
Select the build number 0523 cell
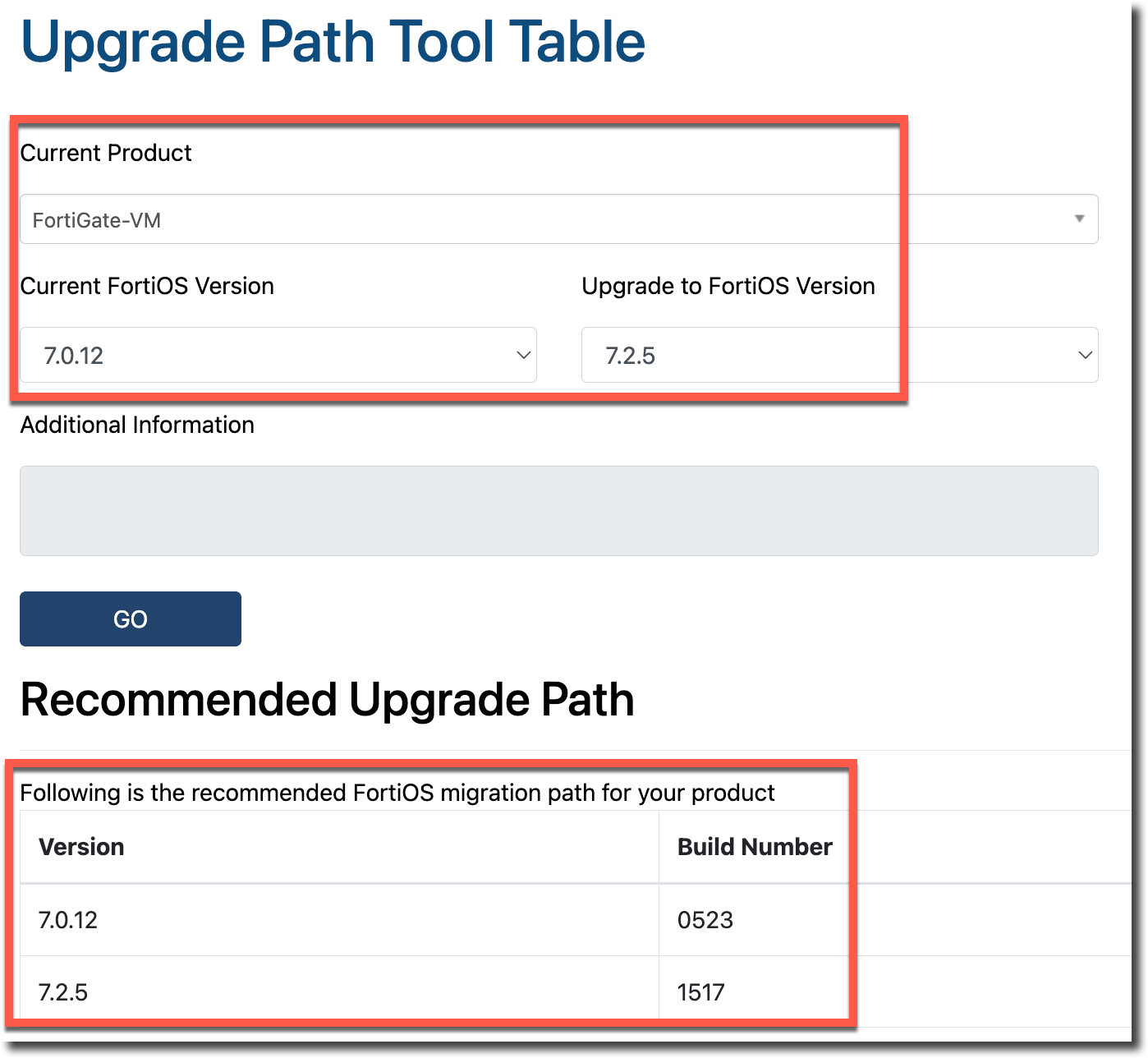705,920
